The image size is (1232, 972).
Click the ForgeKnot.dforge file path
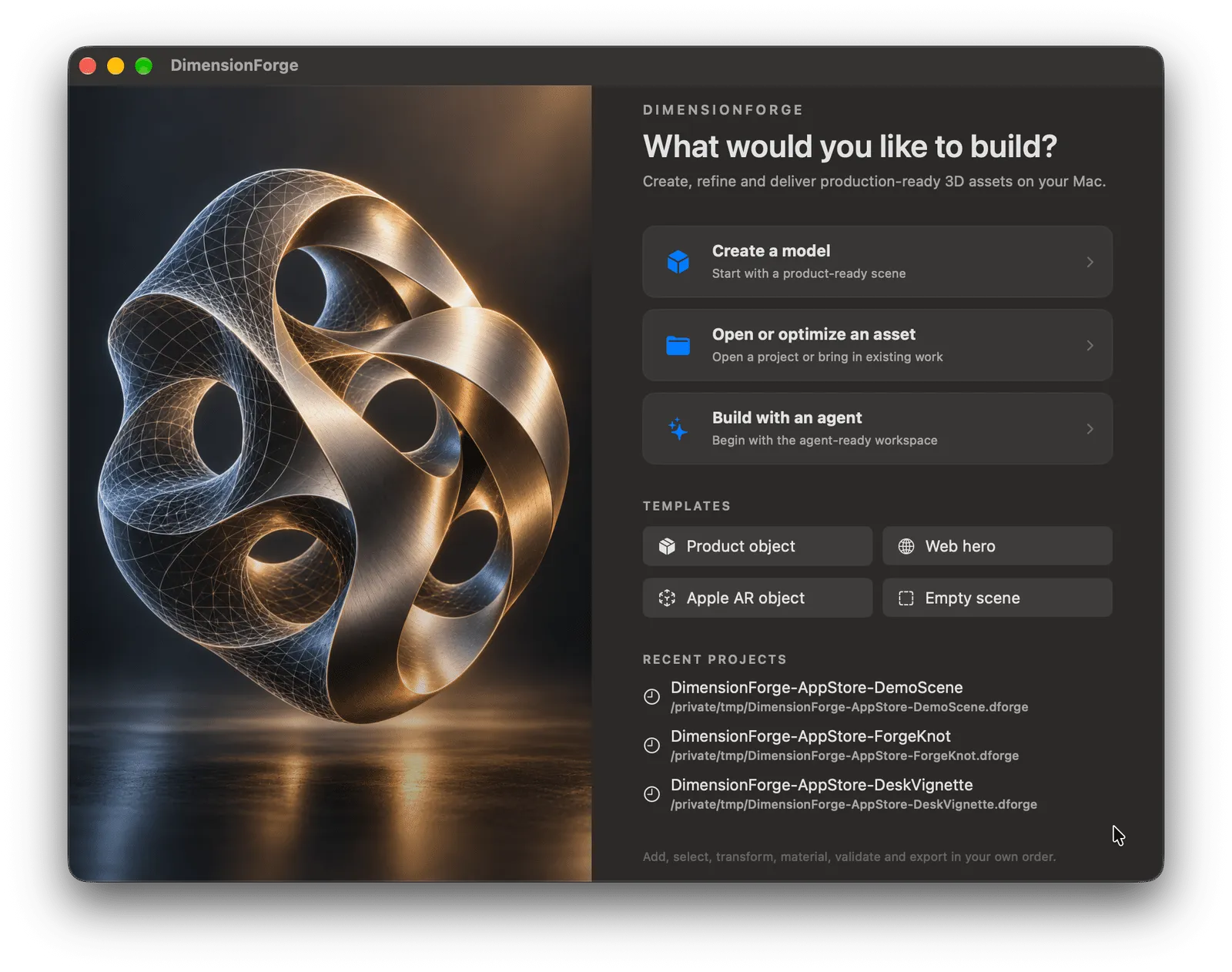coord(845,756)
